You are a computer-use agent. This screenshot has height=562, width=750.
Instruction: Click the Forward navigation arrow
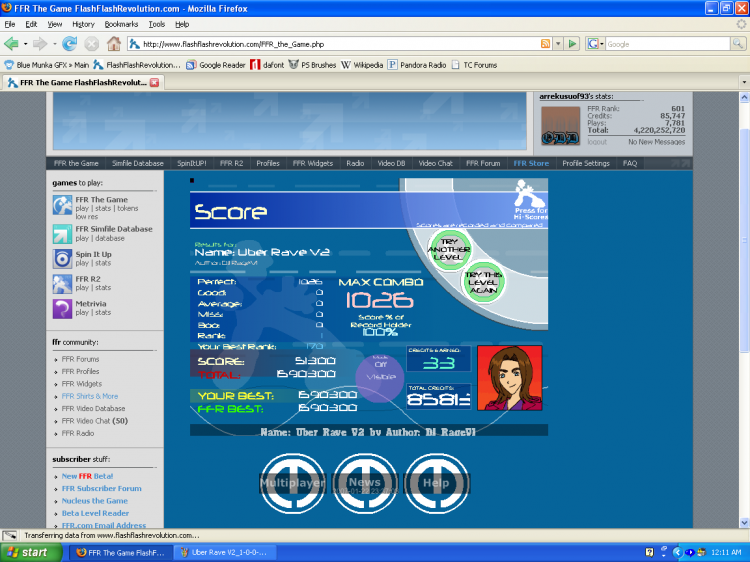coord(40,44)
